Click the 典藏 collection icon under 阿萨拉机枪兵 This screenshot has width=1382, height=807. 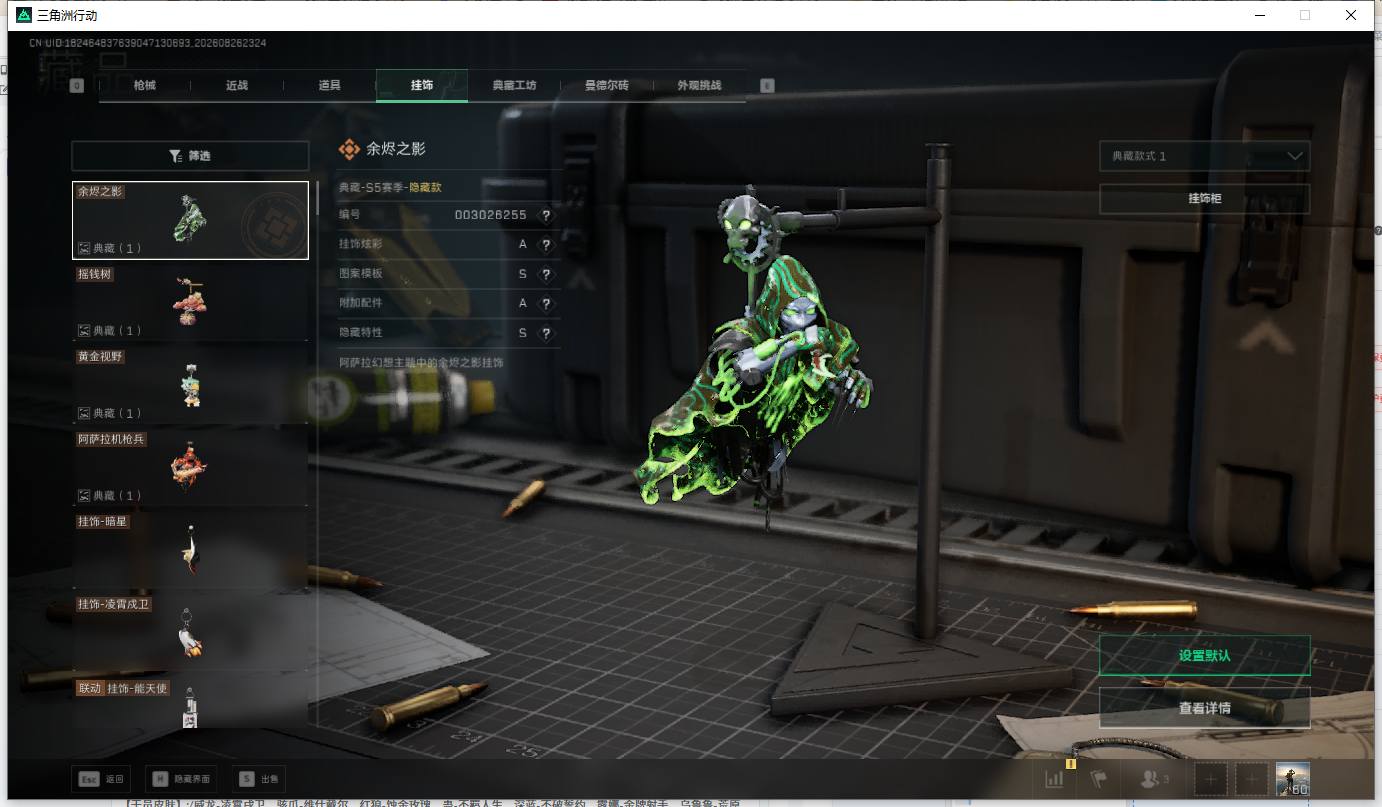(x=84, y=495)
